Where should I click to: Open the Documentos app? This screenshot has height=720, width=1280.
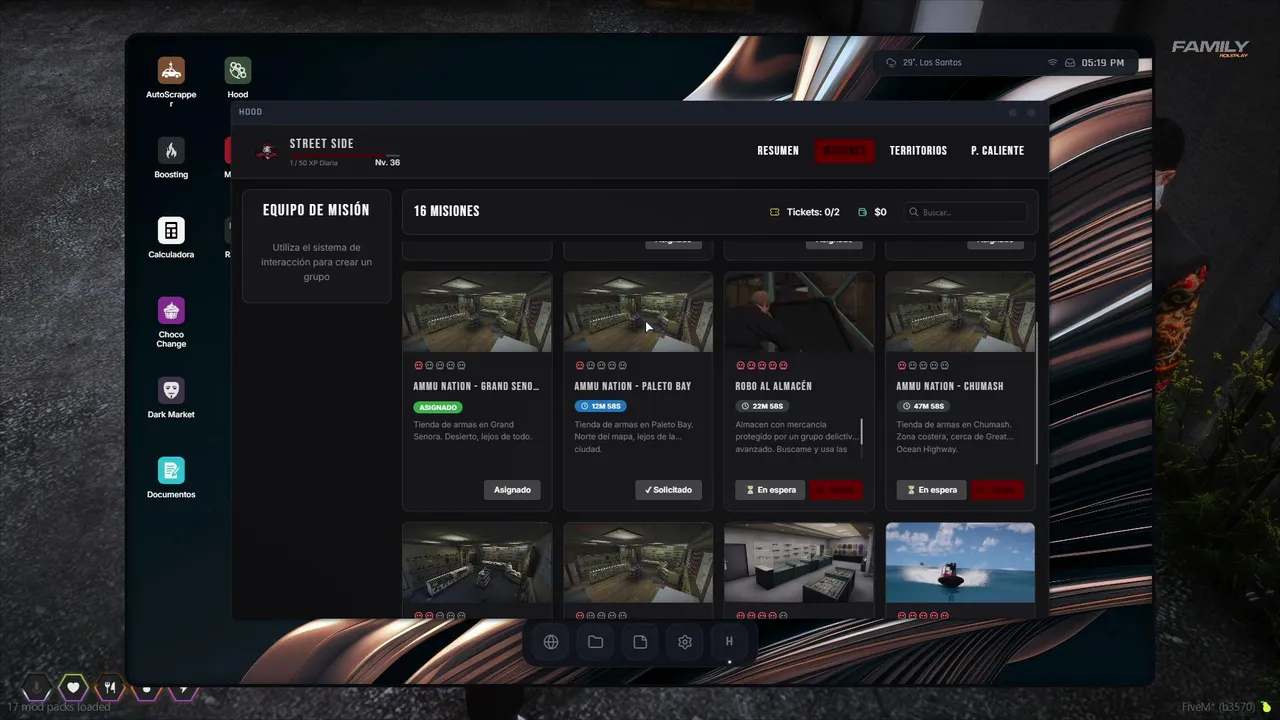point(171,470)
